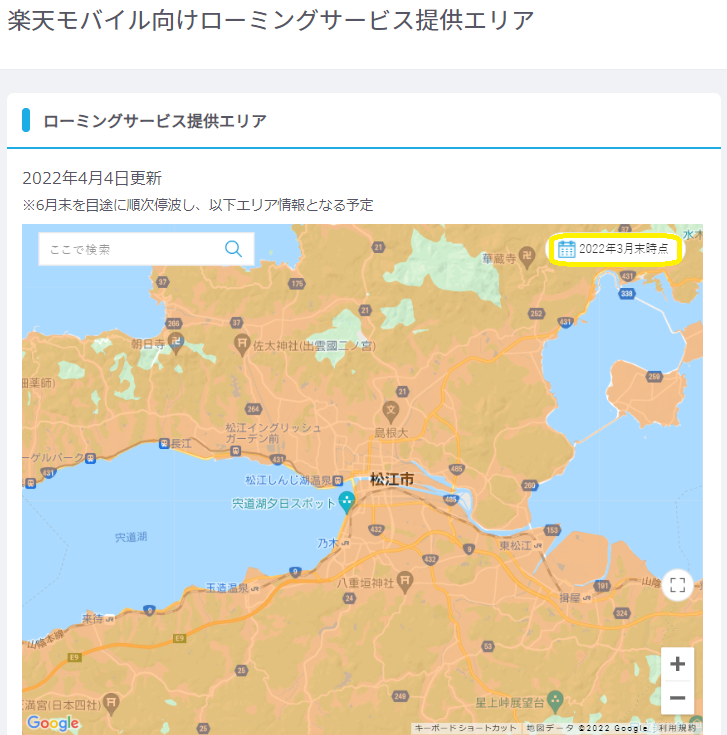Click the 東松江 station label

point(515,546)
